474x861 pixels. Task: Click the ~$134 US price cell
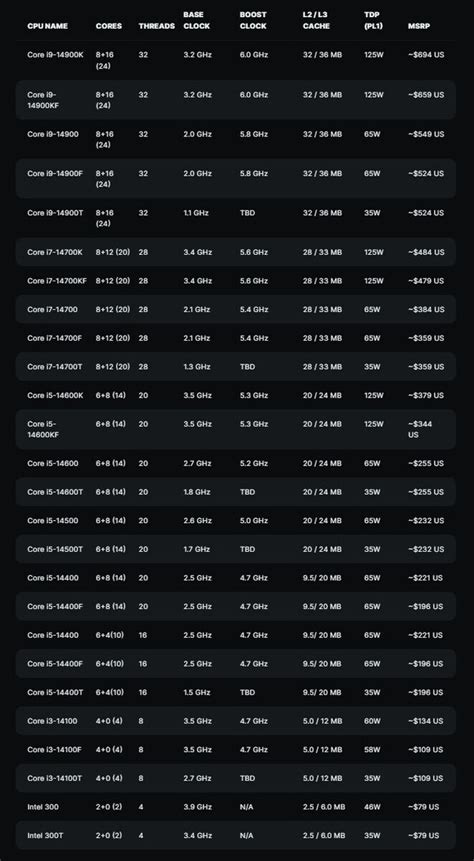click(425, 721)
